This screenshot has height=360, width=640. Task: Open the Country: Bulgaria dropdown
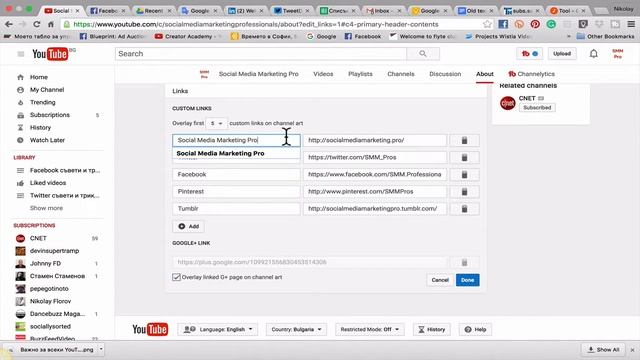[x=296, y=329]
